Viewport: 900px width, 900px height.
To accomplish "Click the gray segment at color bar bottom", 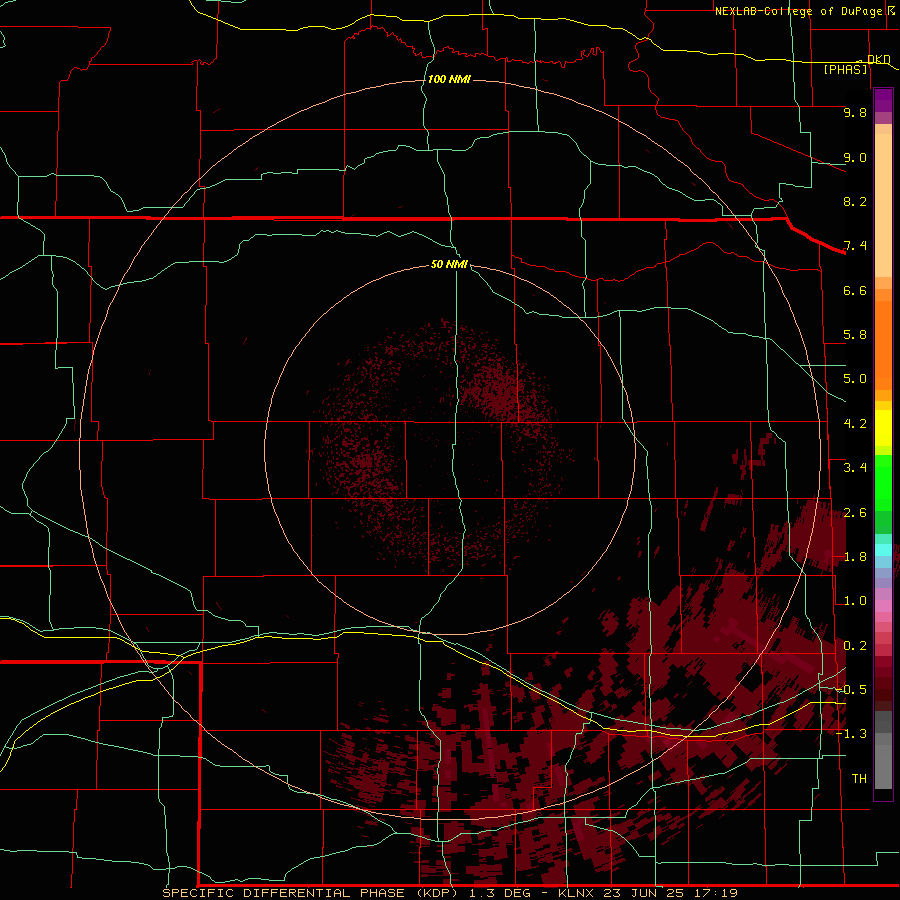I will (883, 766).
